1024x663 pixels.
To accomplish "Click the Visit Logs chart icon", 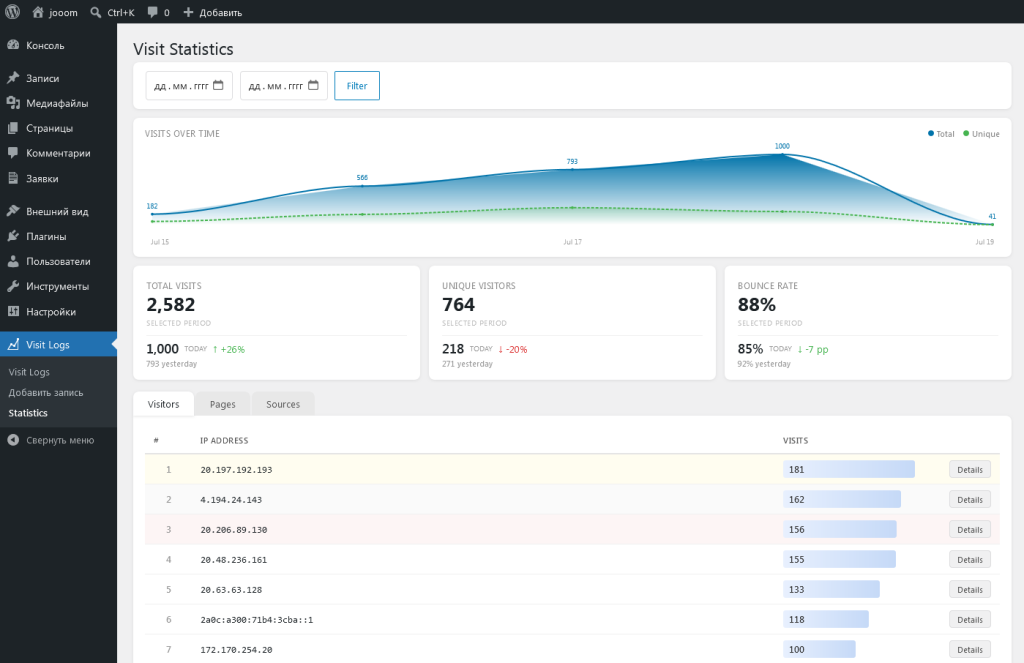I will [13, 344].
